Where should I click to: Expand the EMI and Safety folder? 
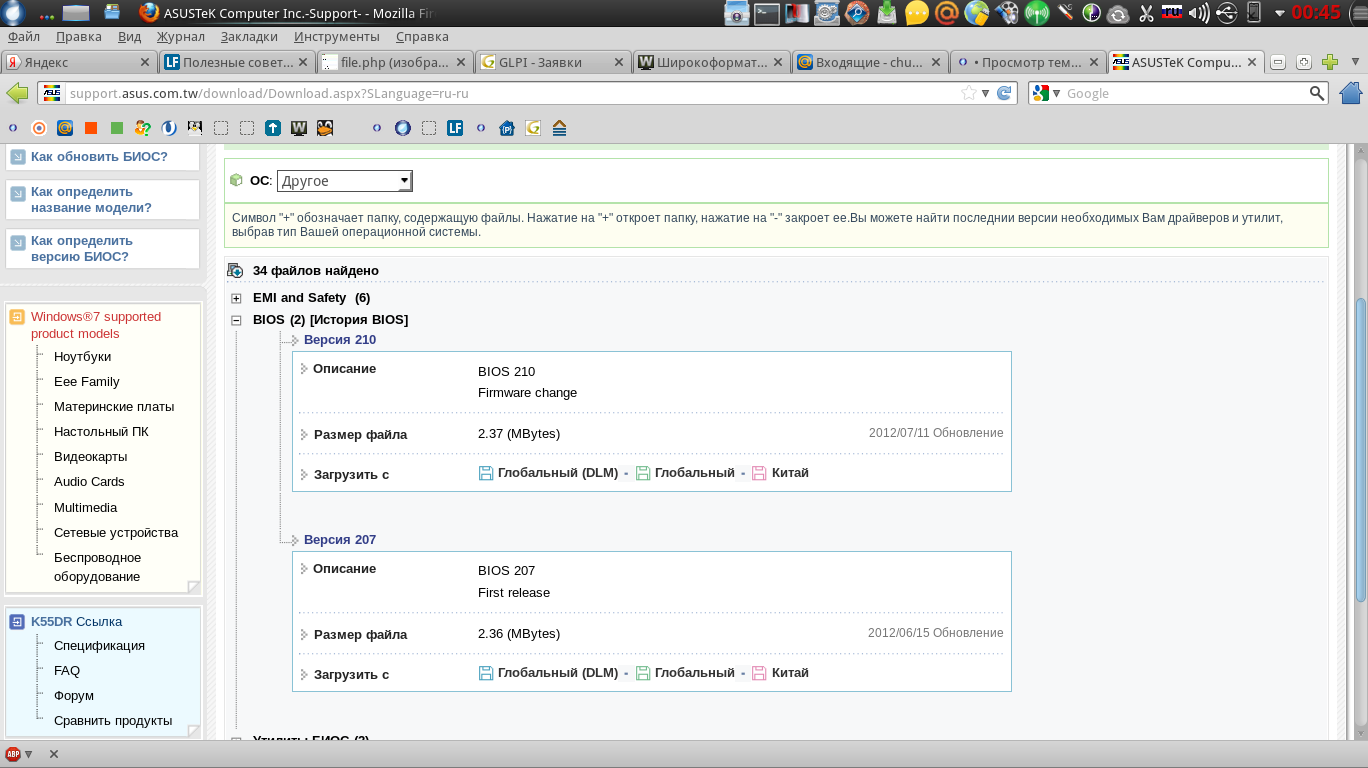click(236, 298)
